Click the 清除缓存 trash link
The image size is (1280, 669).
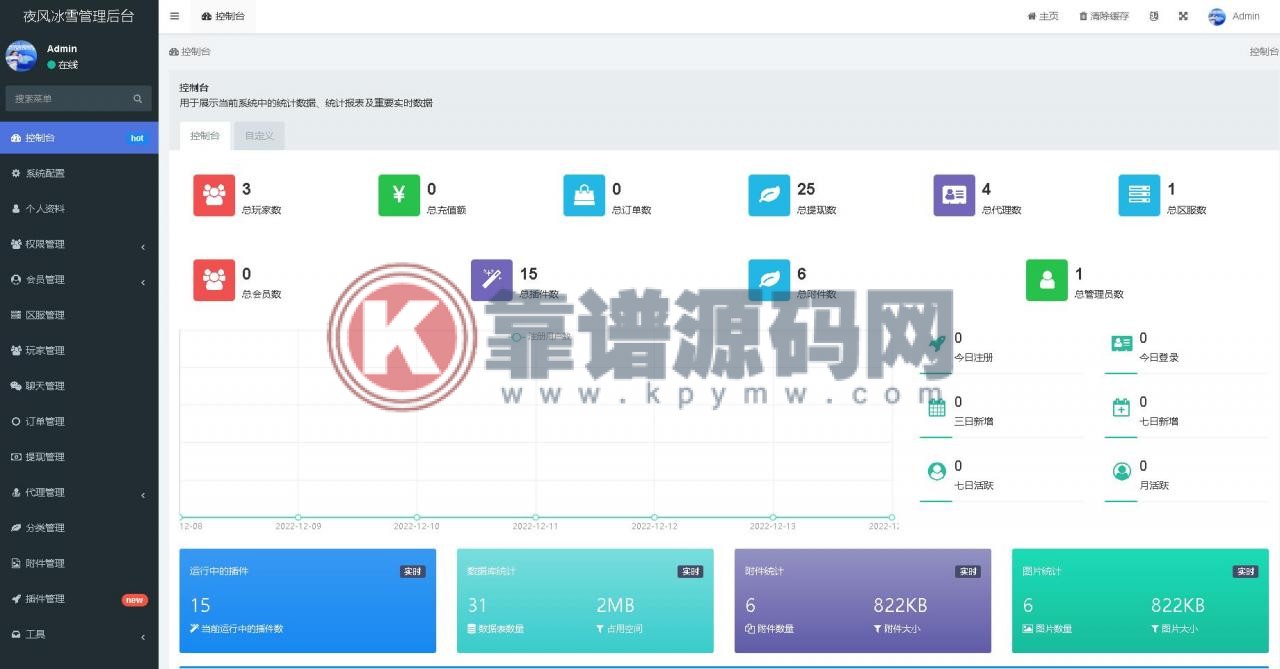[1104, 16]
